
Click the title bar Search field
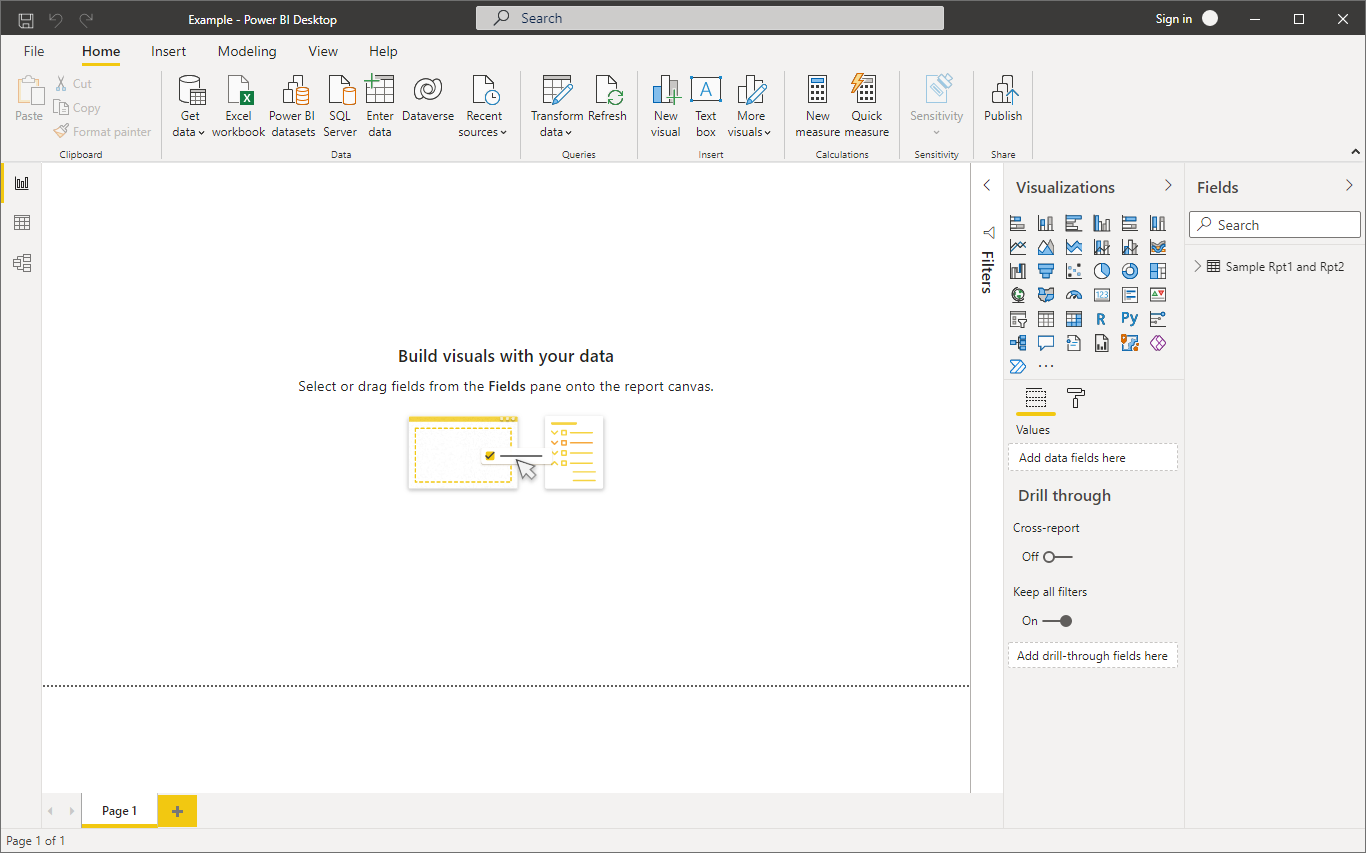[710, 18]
